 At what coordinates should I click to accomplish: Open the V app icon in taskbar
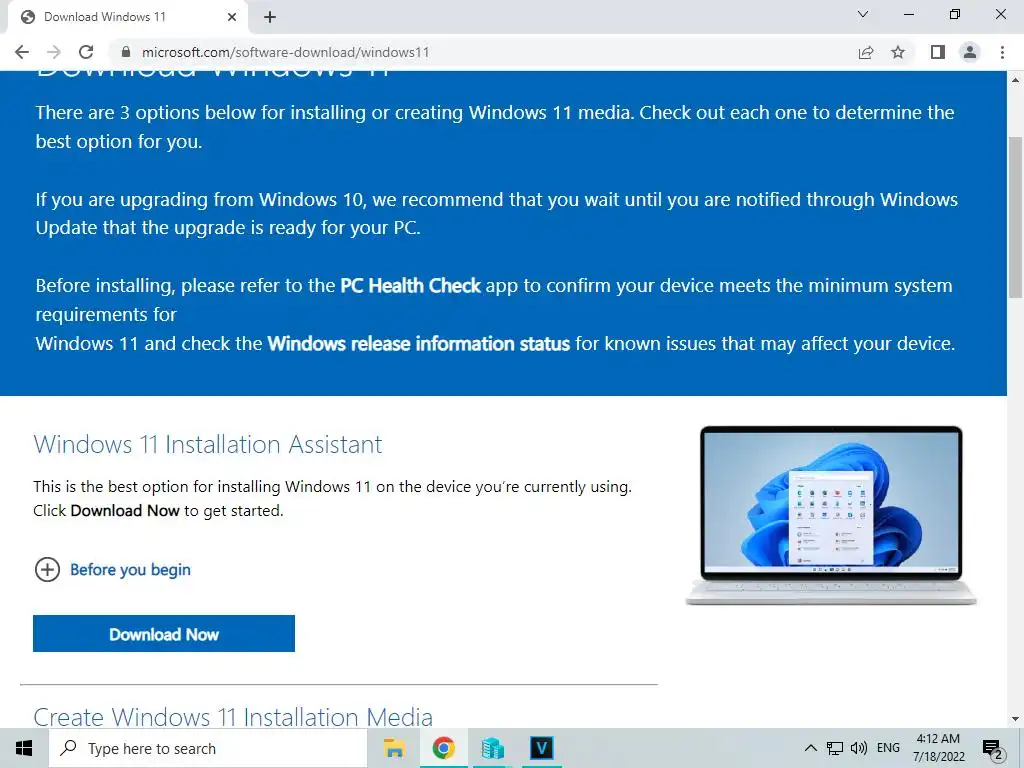pos(541,748)
